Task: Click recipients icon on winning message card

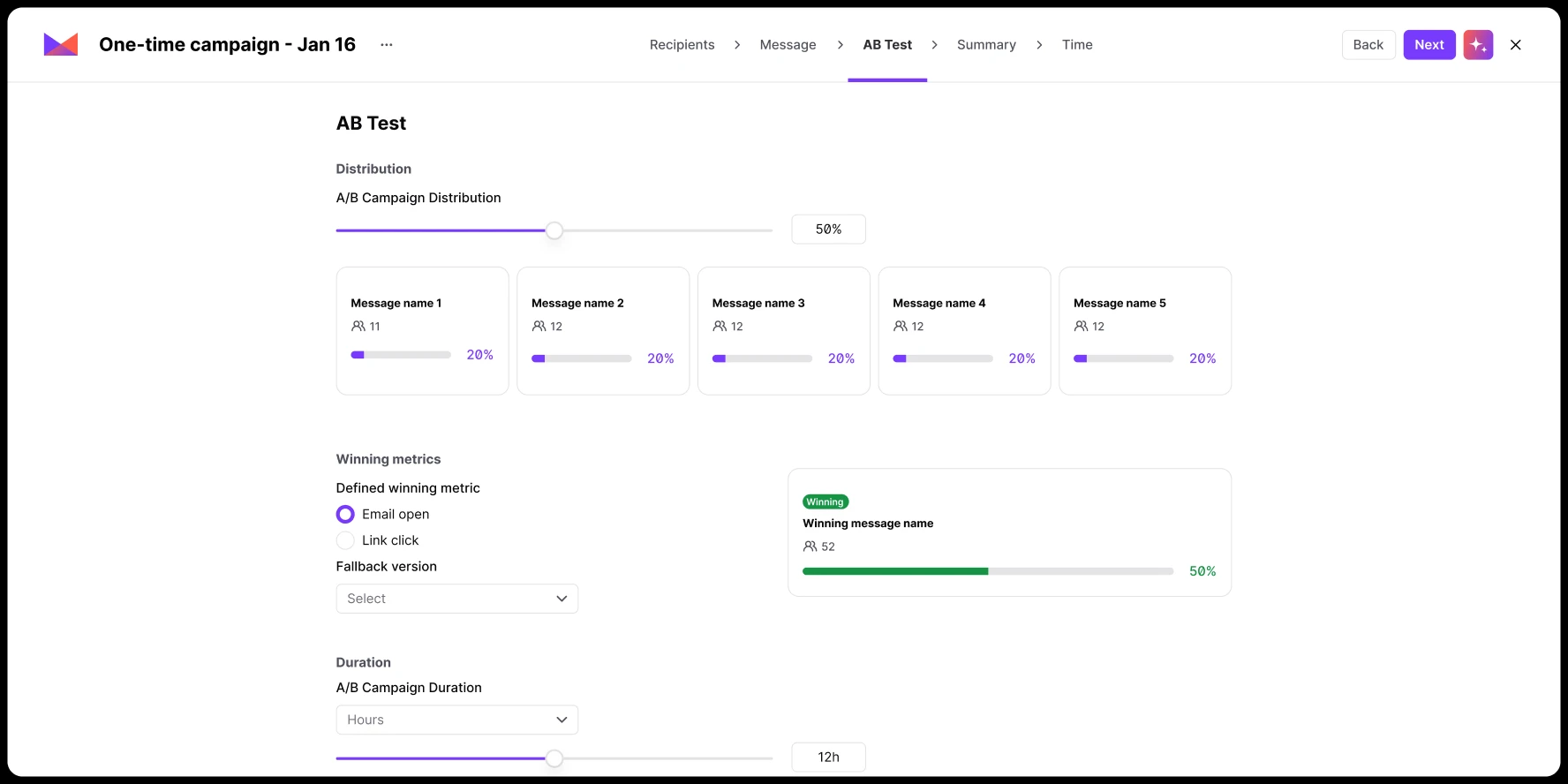Action: coord(810,547)
